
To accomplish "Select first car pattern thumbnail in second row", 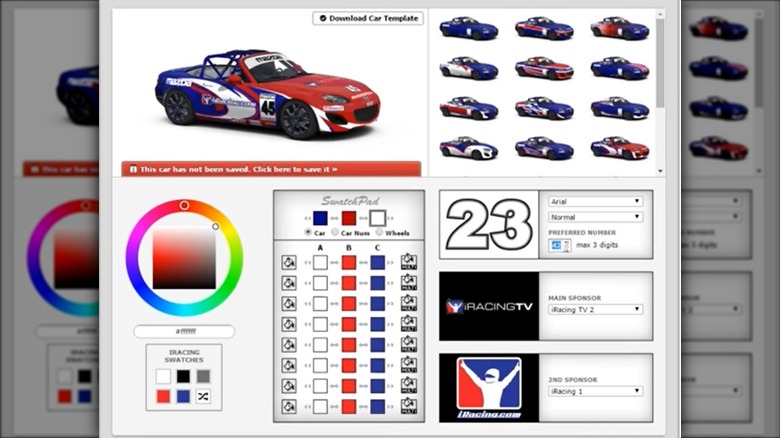I will (469, 68).
